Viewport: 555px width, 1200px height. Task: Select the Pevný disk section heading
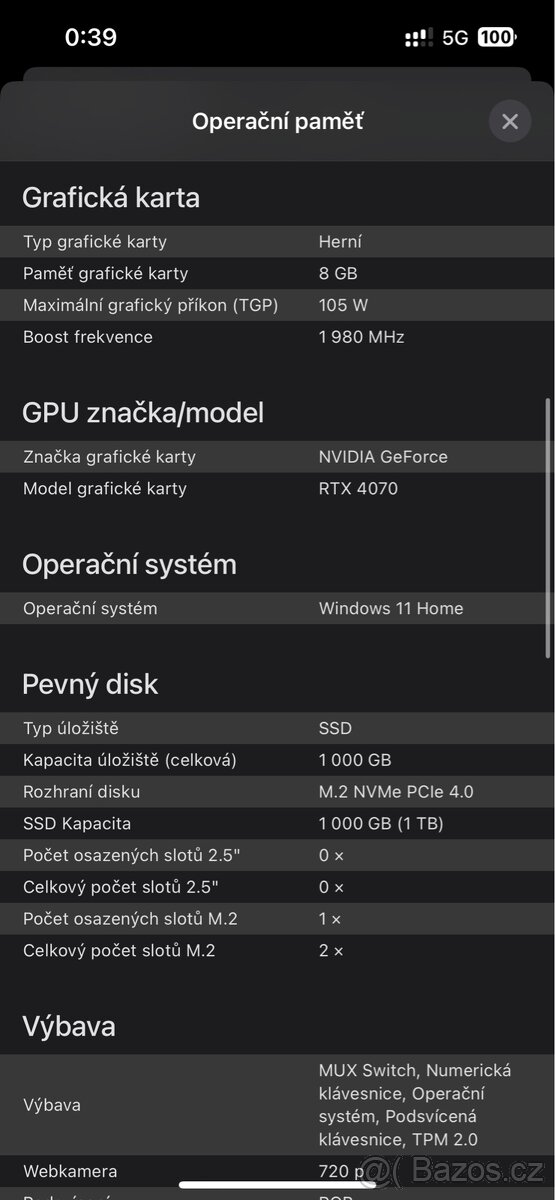coord(90,684)
